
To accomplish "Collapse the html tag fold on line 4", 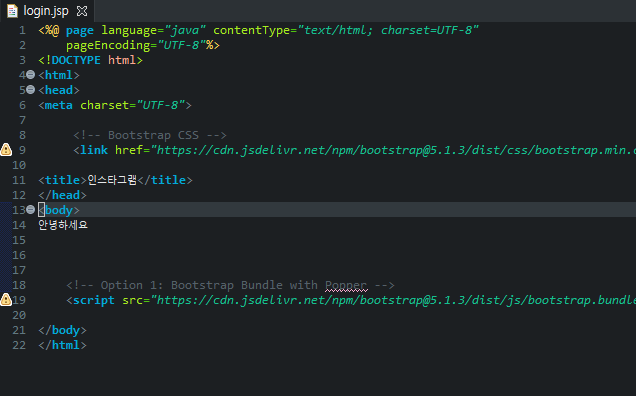I will tap(30, 75).
